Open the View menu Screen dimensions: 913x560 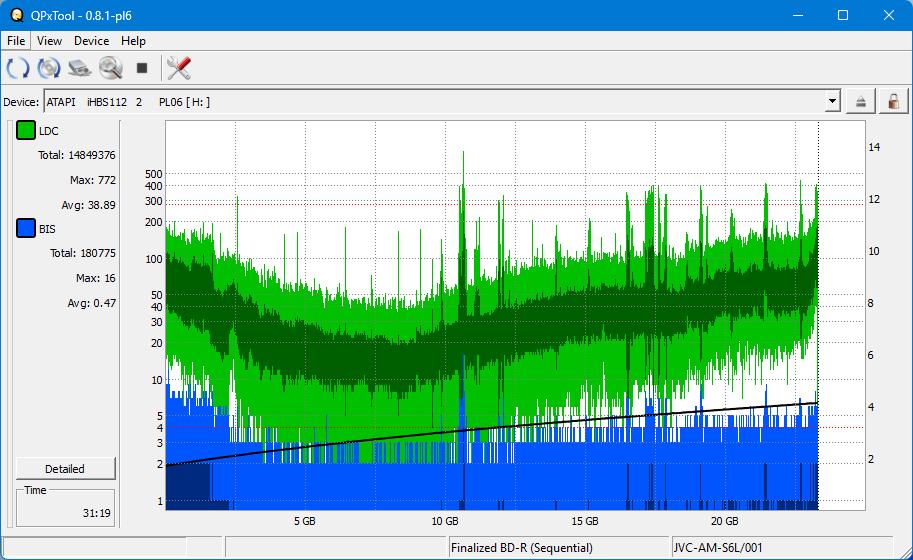click(49, 41)
